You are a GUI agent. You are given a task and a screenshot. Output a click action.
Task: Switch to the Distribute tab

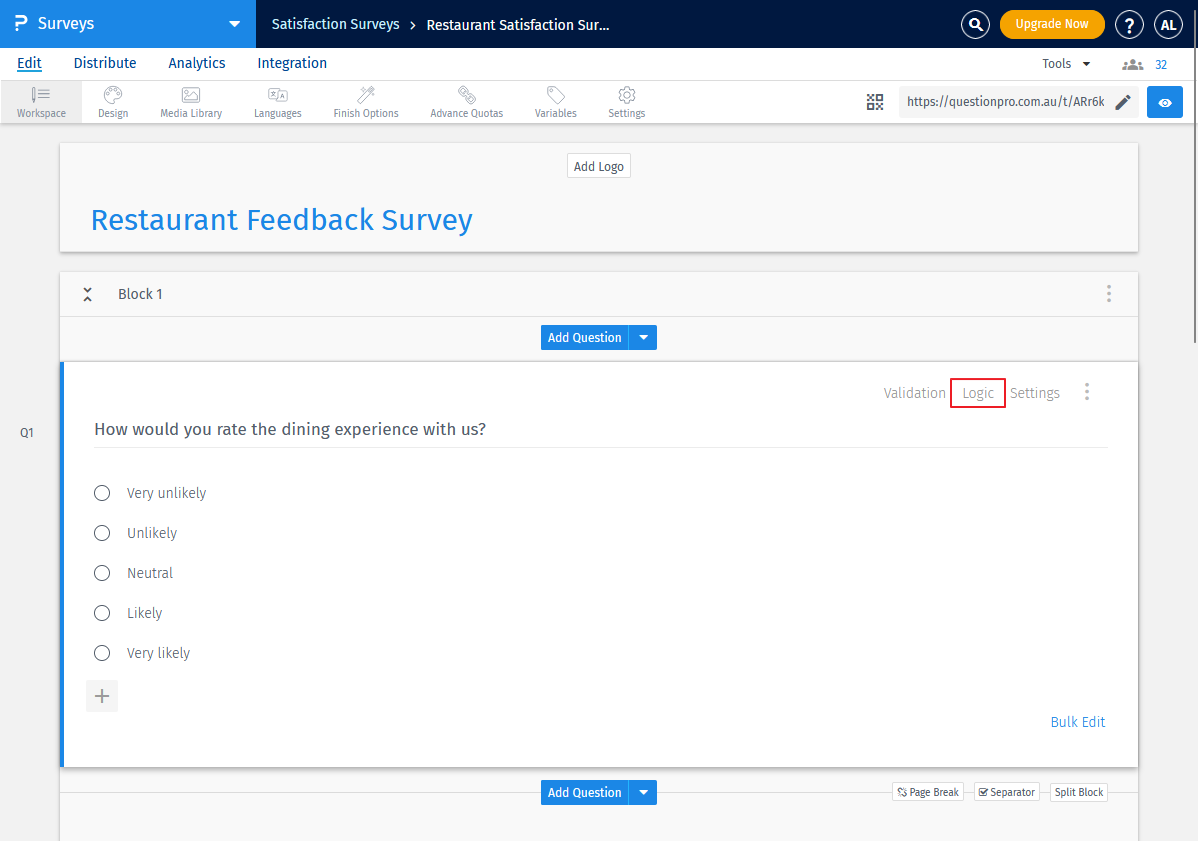click(x=104, y=63)
